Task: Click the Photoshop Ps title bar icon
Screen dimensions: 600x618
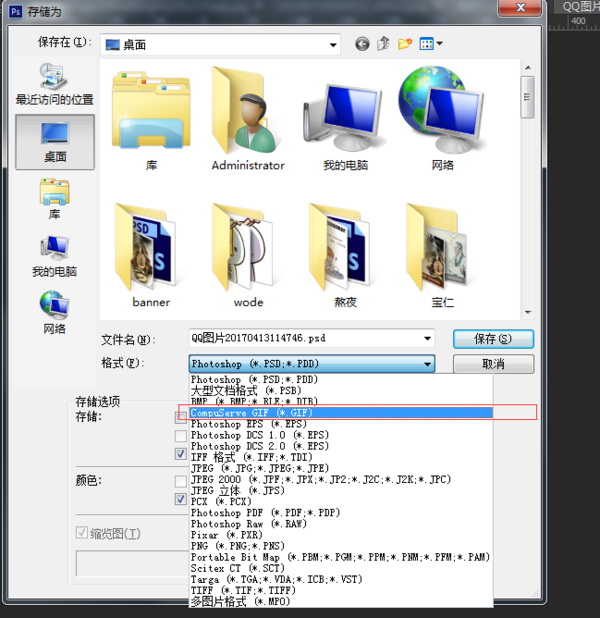Action: [x=15, y=11]
